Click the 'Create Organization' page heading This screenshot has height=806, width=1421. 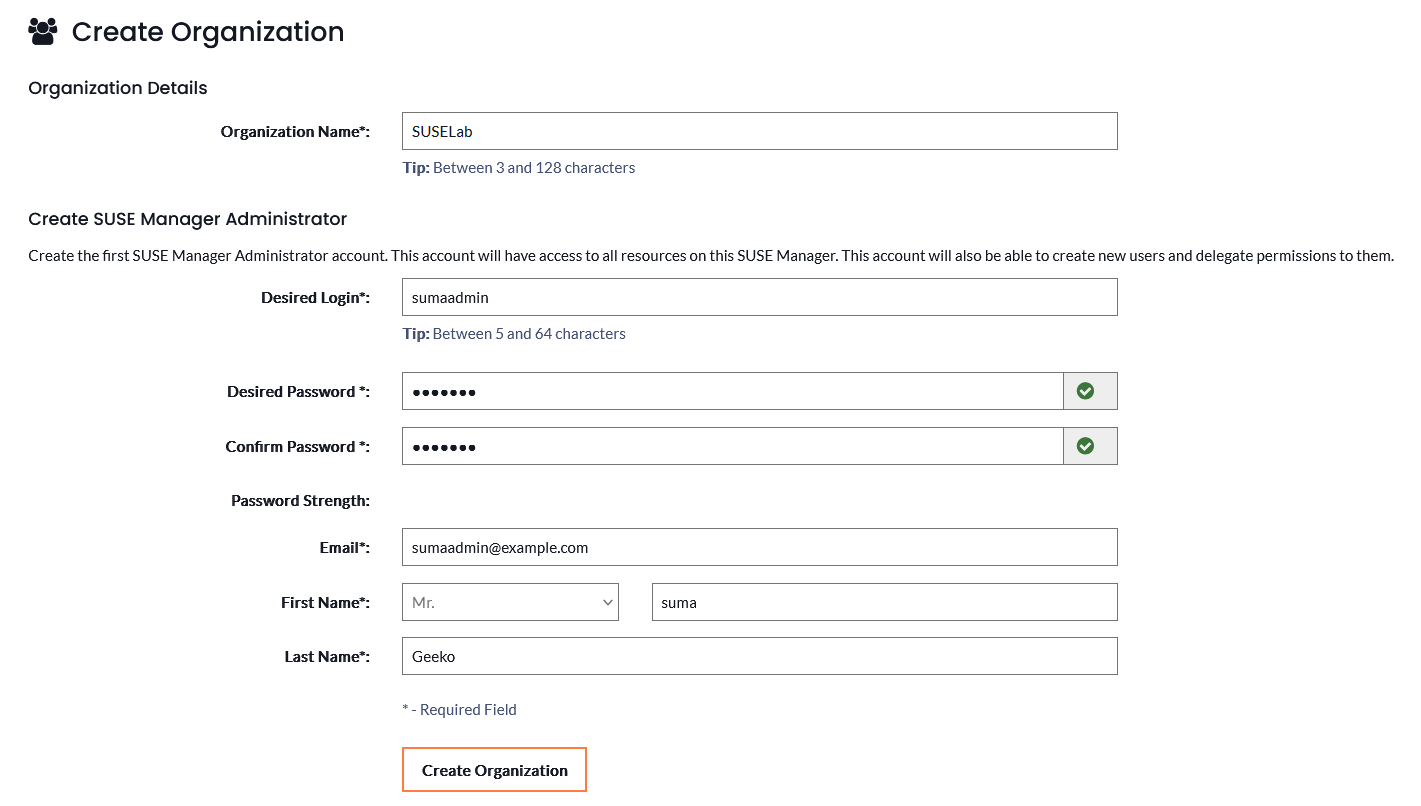208,32
